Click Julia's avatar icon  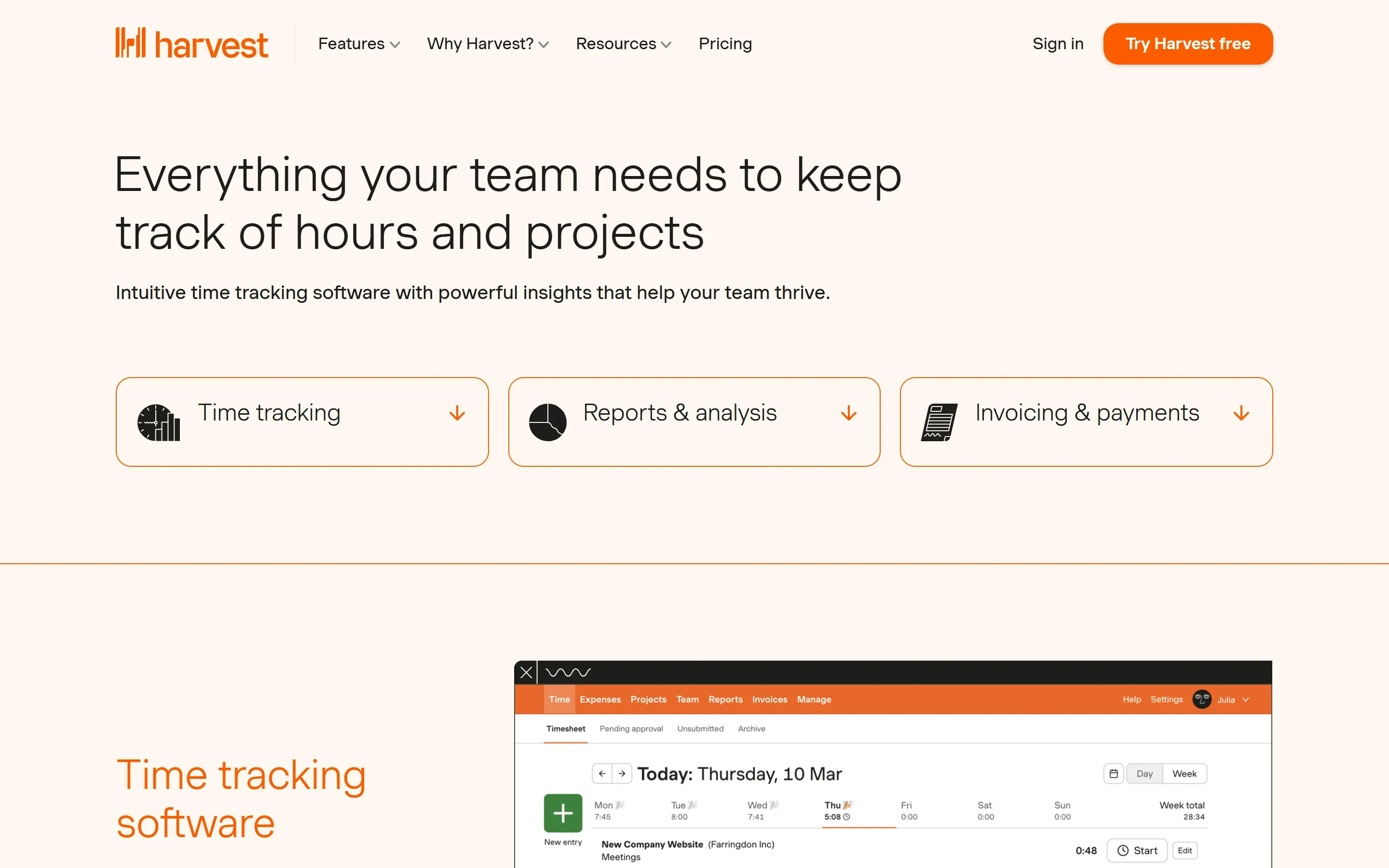click(1201, 699)
